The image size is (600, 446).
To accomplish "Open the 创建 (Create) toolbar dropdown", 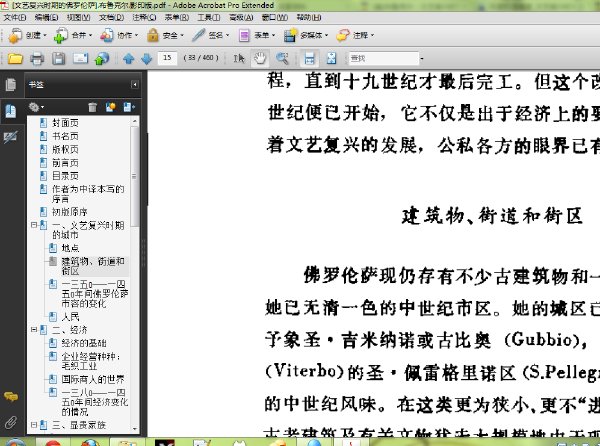I will (27, 35).
